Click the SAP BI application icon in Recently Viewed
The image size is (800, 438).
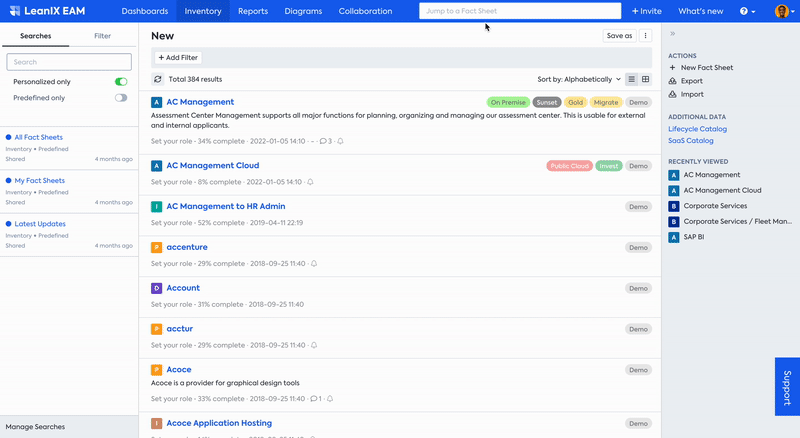674,237
